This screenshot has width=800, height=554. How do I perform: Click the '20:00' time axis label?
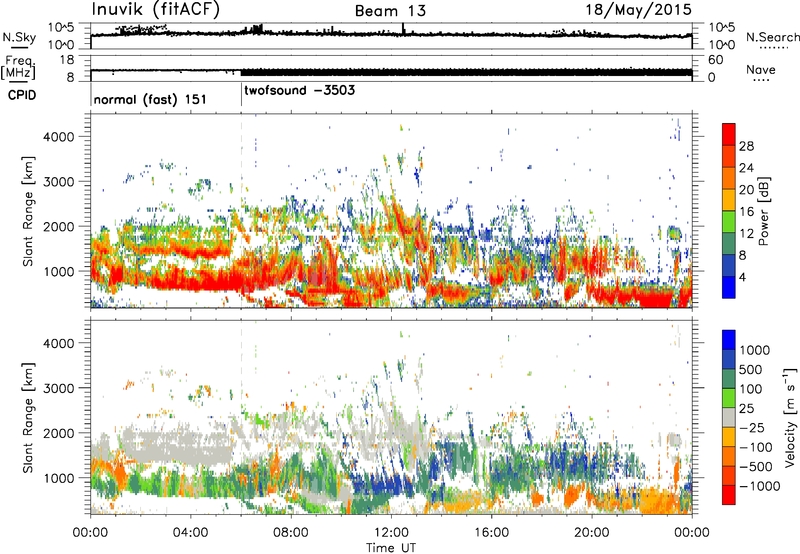[x=591, y=533]
